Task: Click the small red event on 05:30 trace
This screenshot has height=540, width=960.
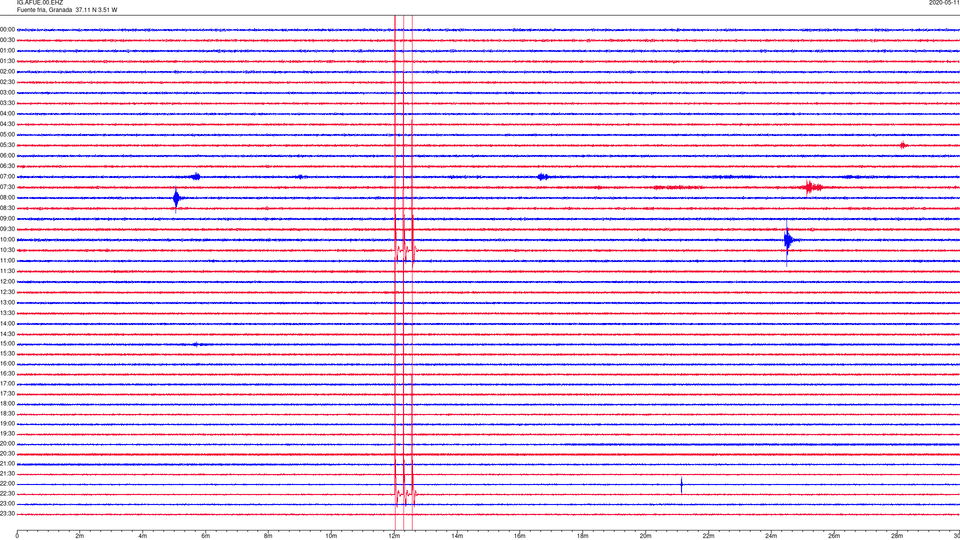Action: tap(903, 145)
